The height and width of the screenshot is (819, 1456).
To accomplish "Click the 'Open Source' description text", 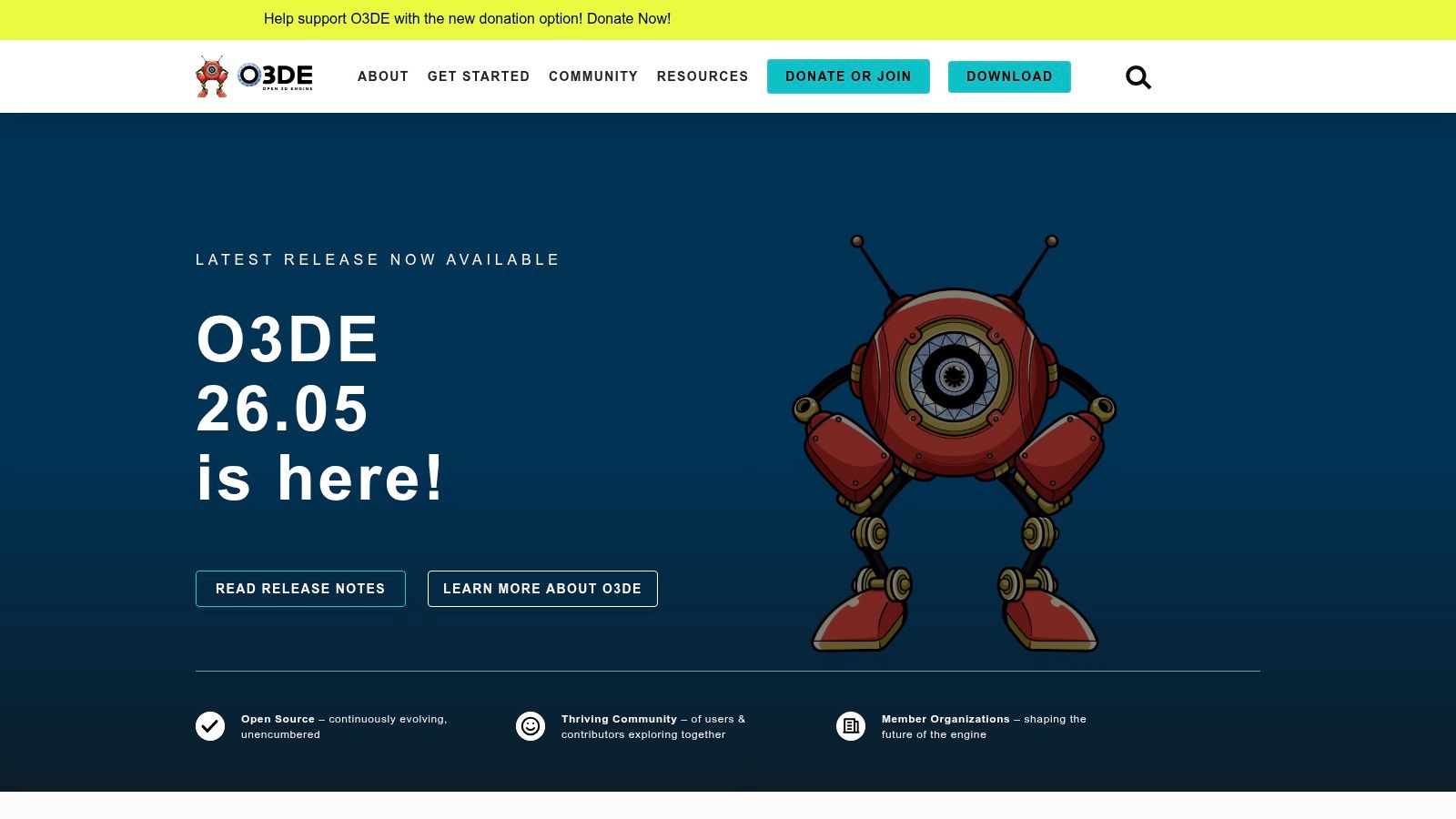I will [x=344, y=726].
